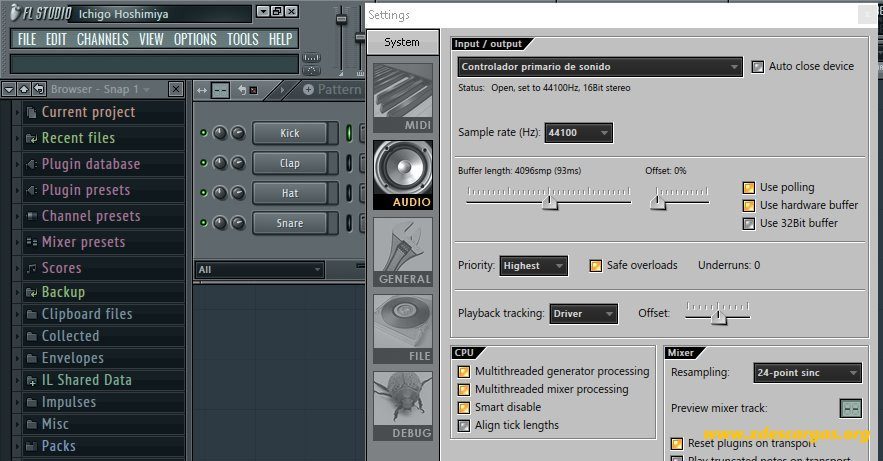Image resolution: width=883 pixels, height=461 pixels.
Task: Click the Recent files folder icon
Action: pyautogui.click(x=32, y=138)
